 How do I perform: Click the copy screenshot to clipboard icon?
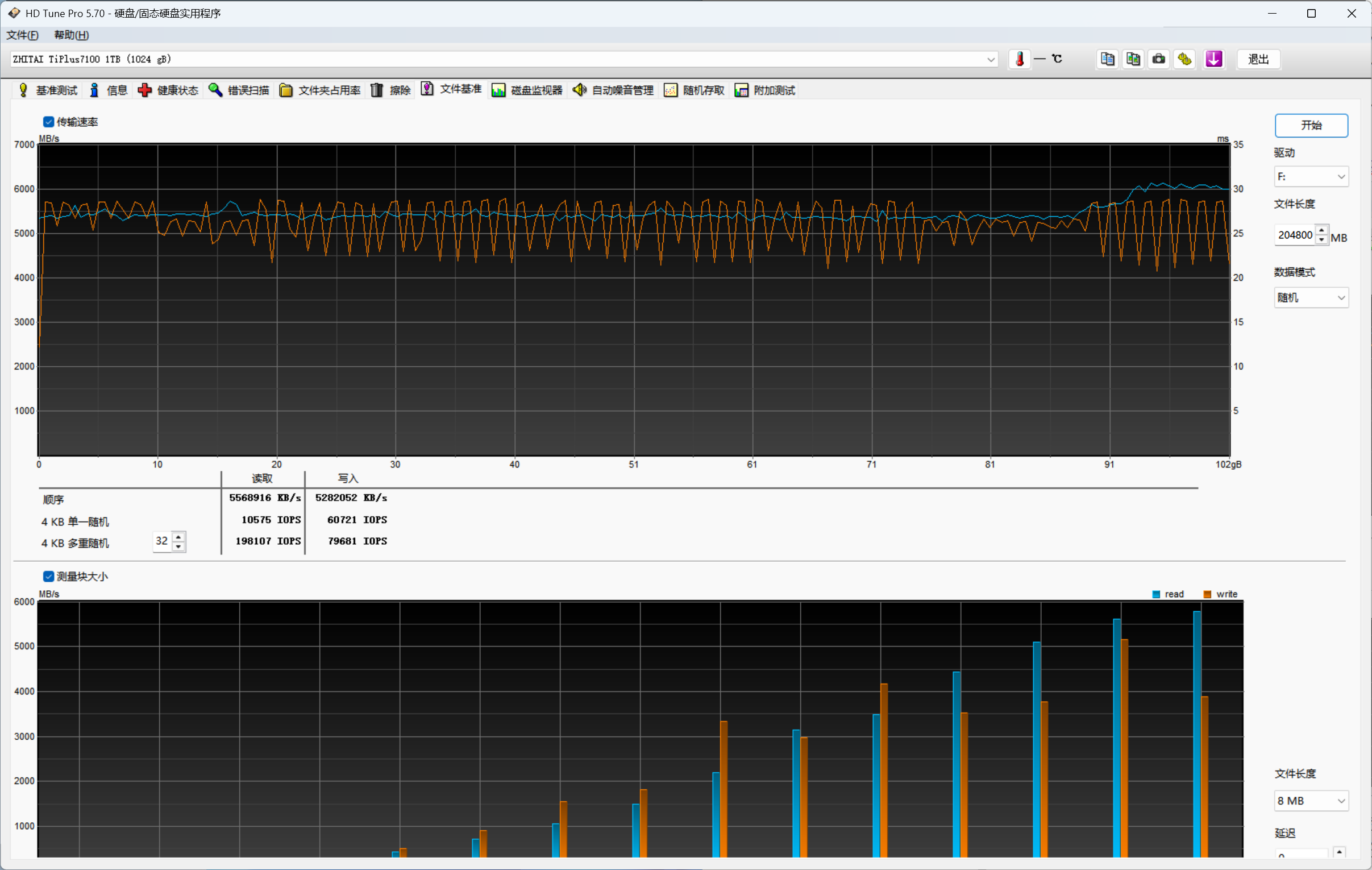[1133, 59]
